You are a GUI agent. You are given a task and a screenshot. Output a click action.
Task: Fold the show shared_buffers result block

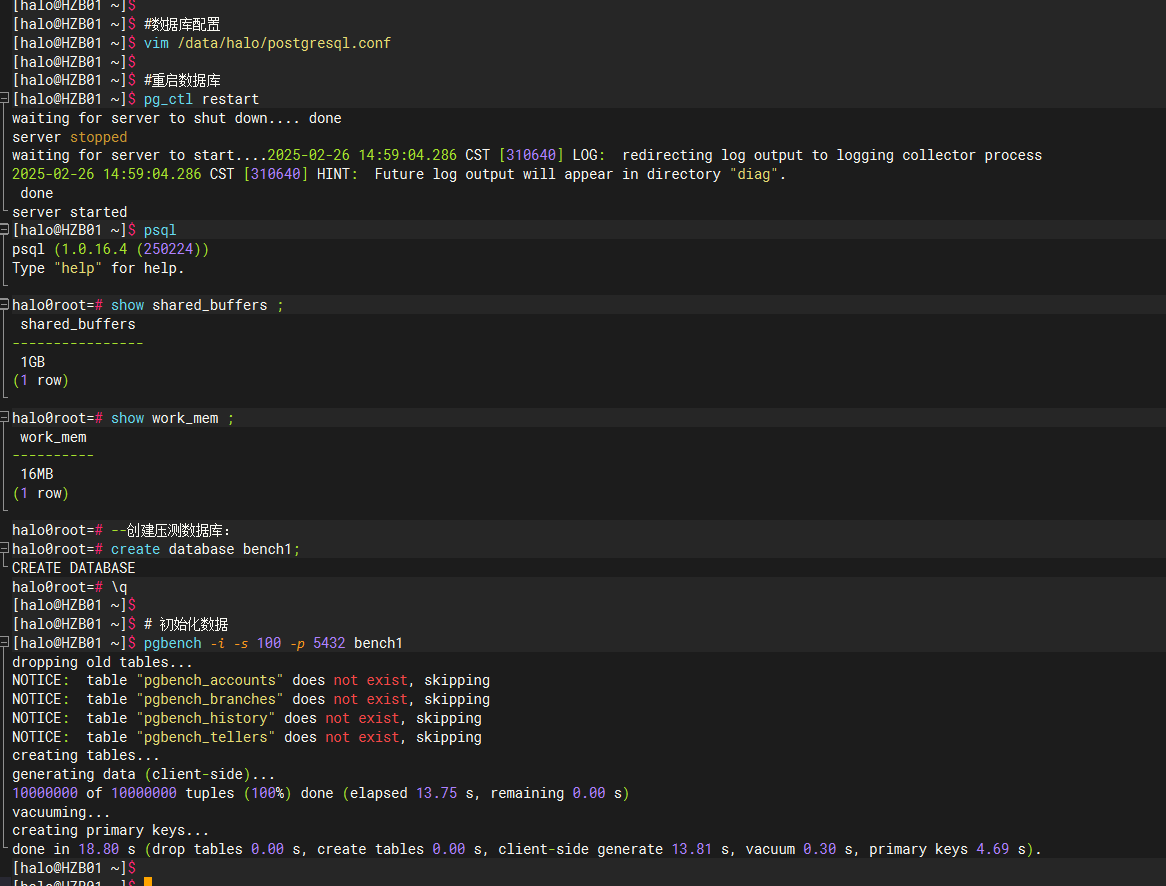tap(4, 304)
